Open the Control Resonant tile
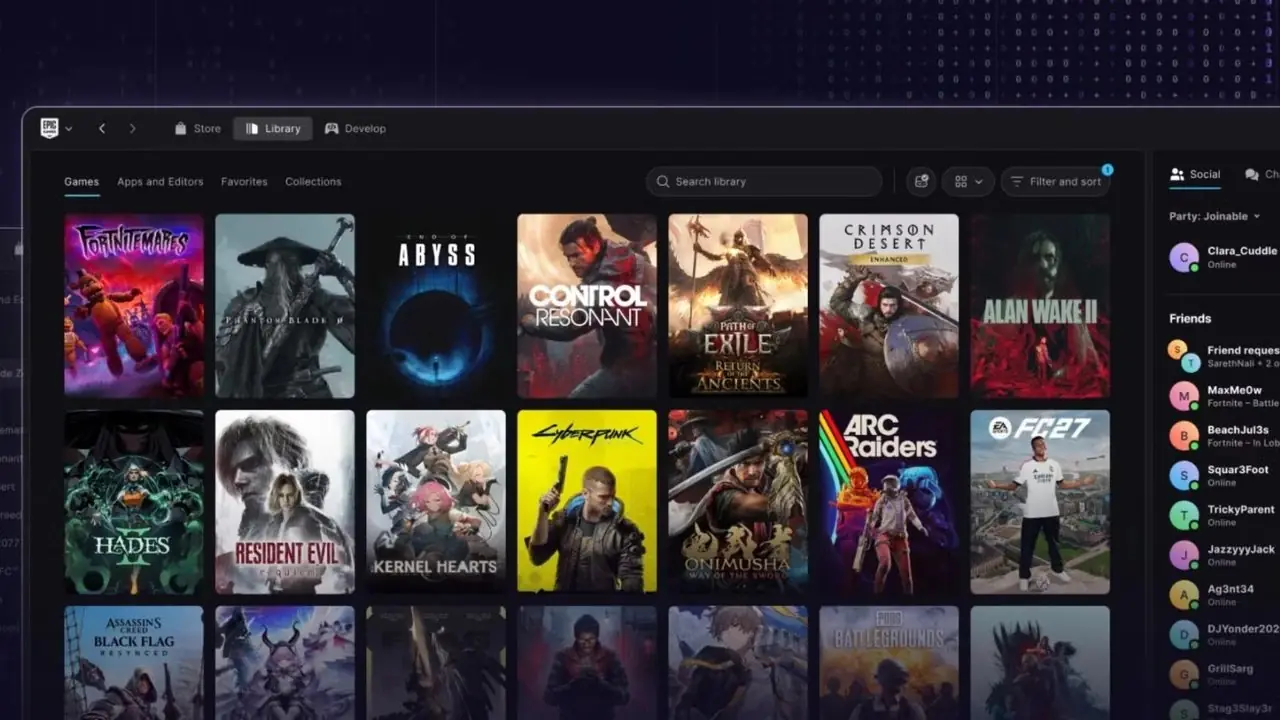The width and height of the screenshot is (1280, 720). [587, 306]
